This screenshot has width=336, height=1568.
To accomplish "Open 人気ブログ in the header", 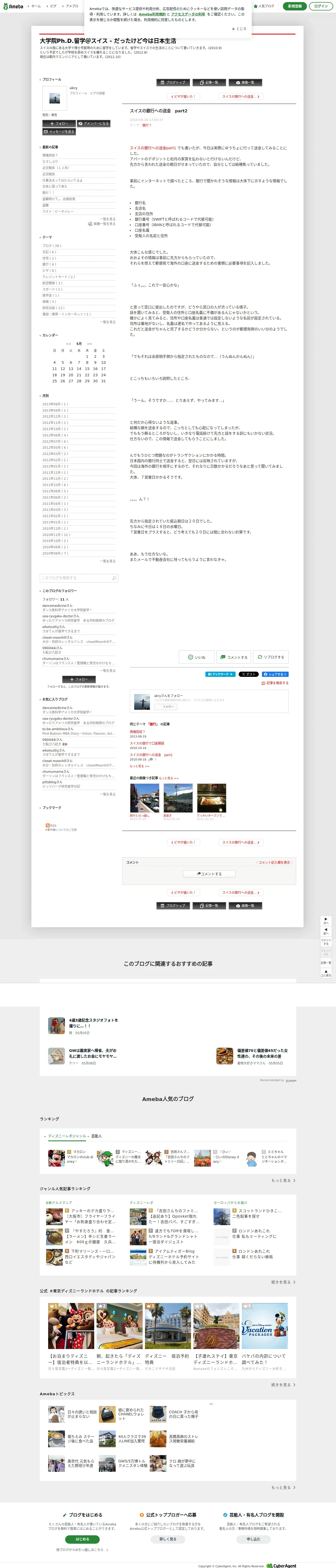I will [x=264, y=6].
